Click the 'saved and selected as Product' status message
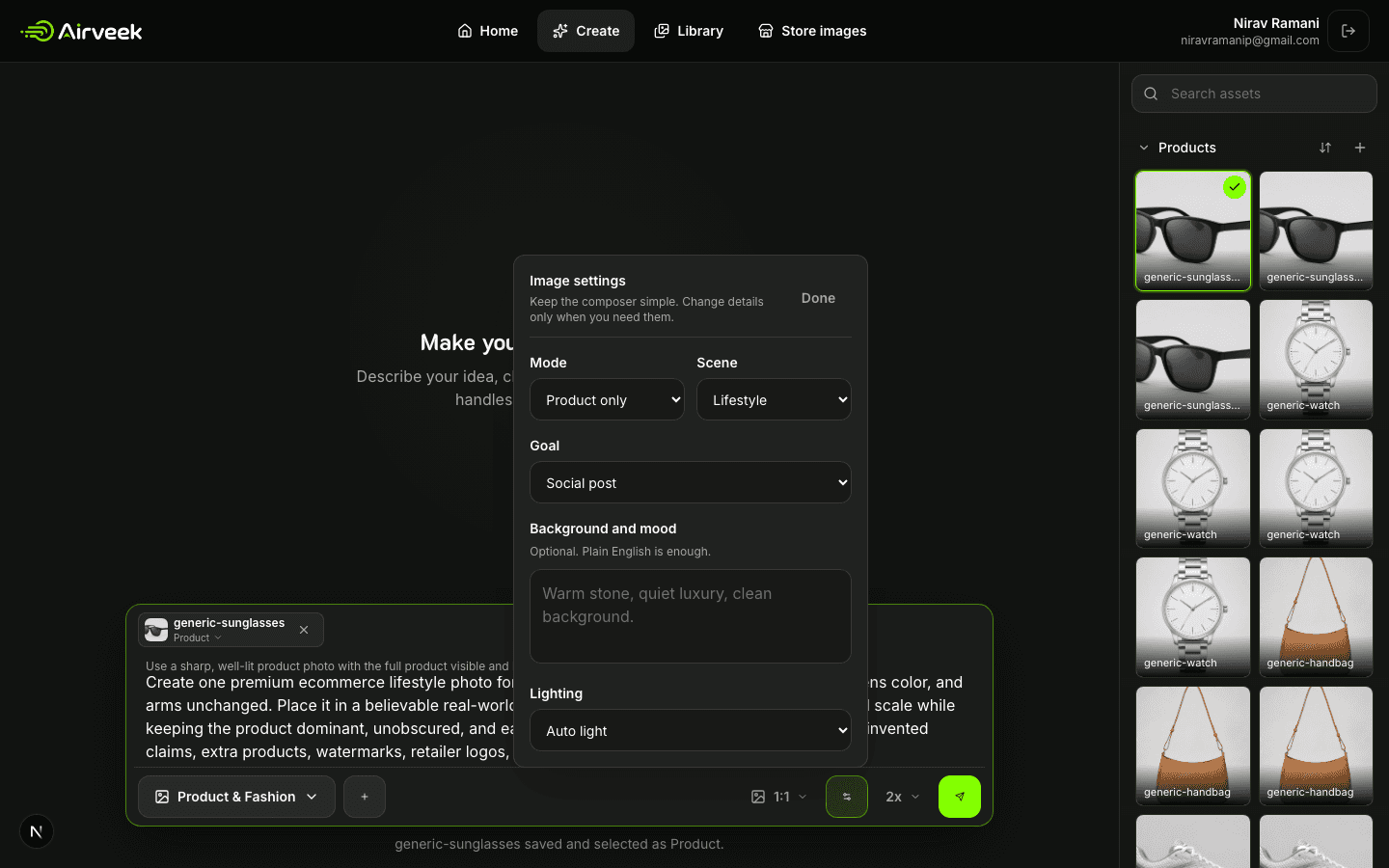The width and height of the screenshot is (1389, 868). coord(558,844)
